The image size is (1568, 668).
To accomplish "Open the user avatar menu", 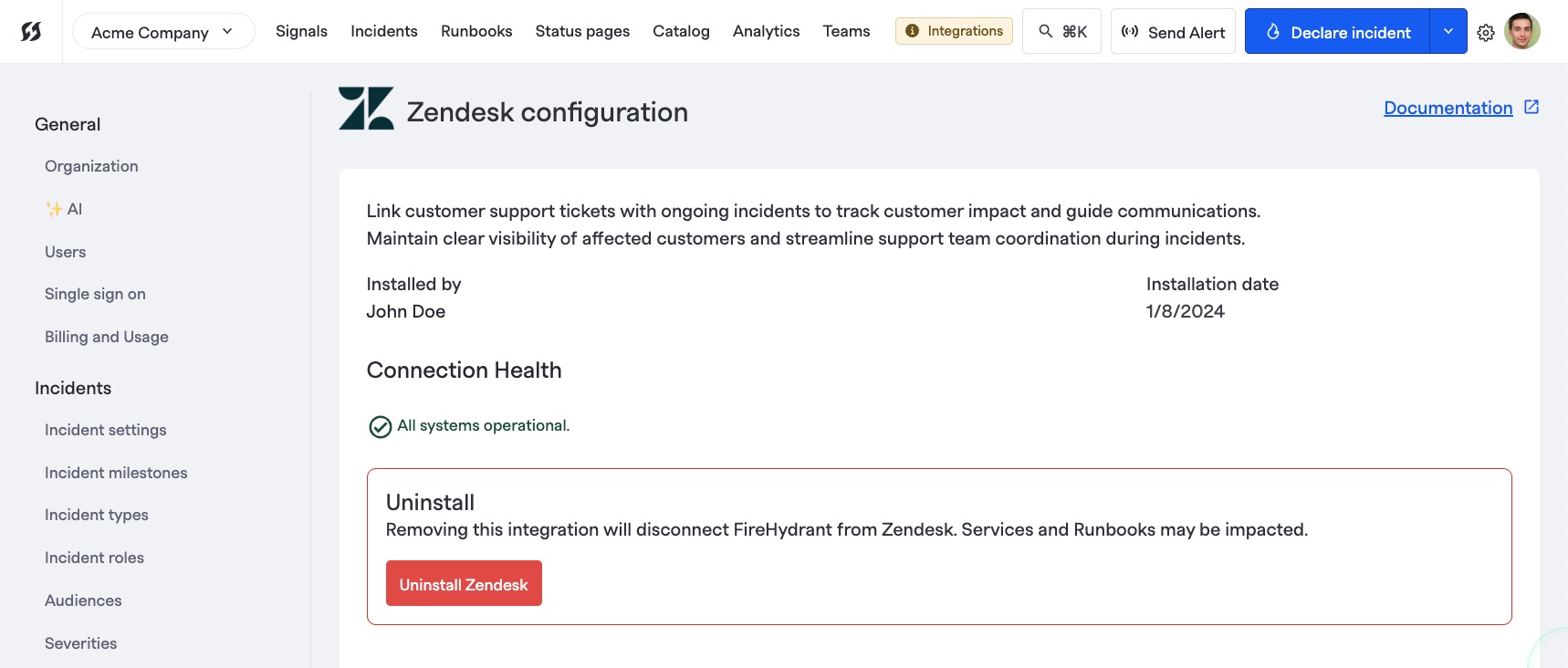I will (1522, 32).
